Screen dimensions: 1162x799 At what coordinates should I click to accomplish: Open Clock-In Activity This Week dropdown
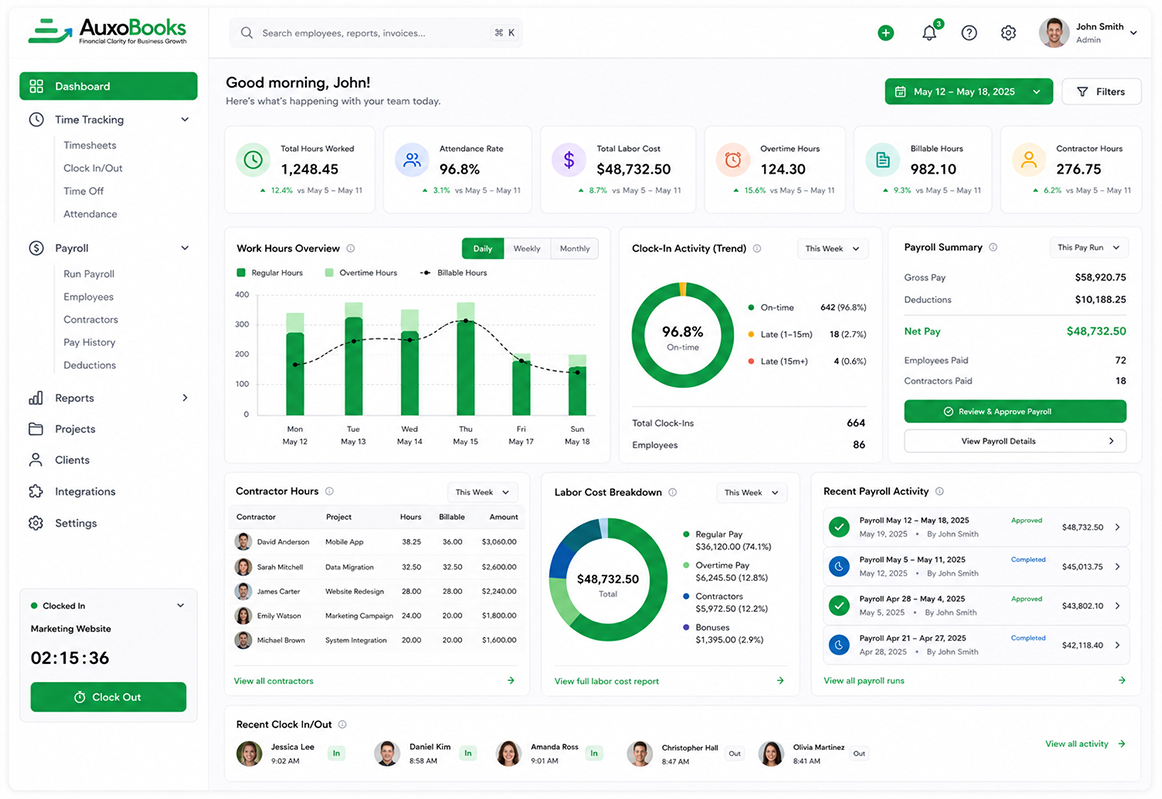832,248
